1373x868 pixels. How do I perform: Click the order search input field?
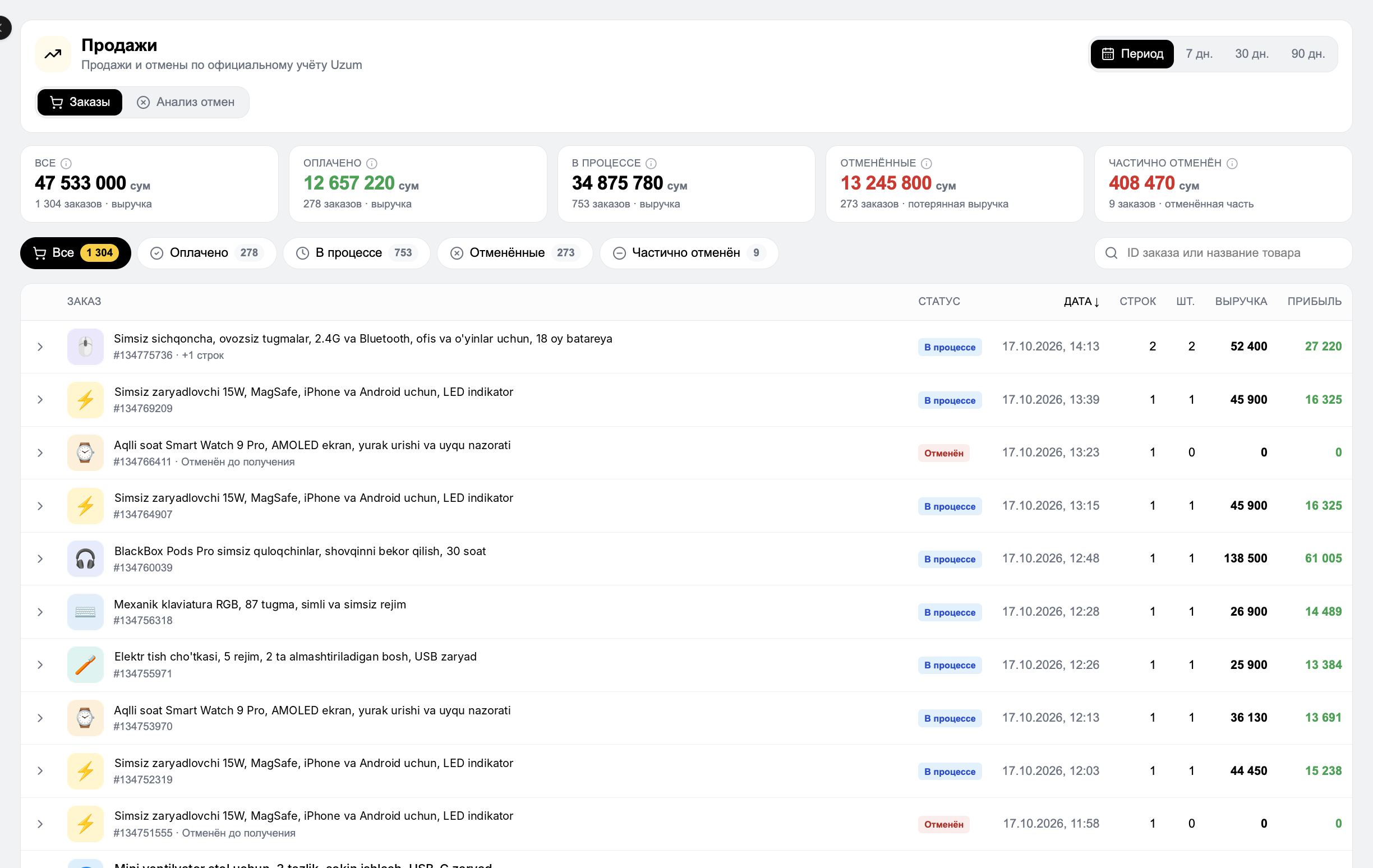click(1223, 253)
